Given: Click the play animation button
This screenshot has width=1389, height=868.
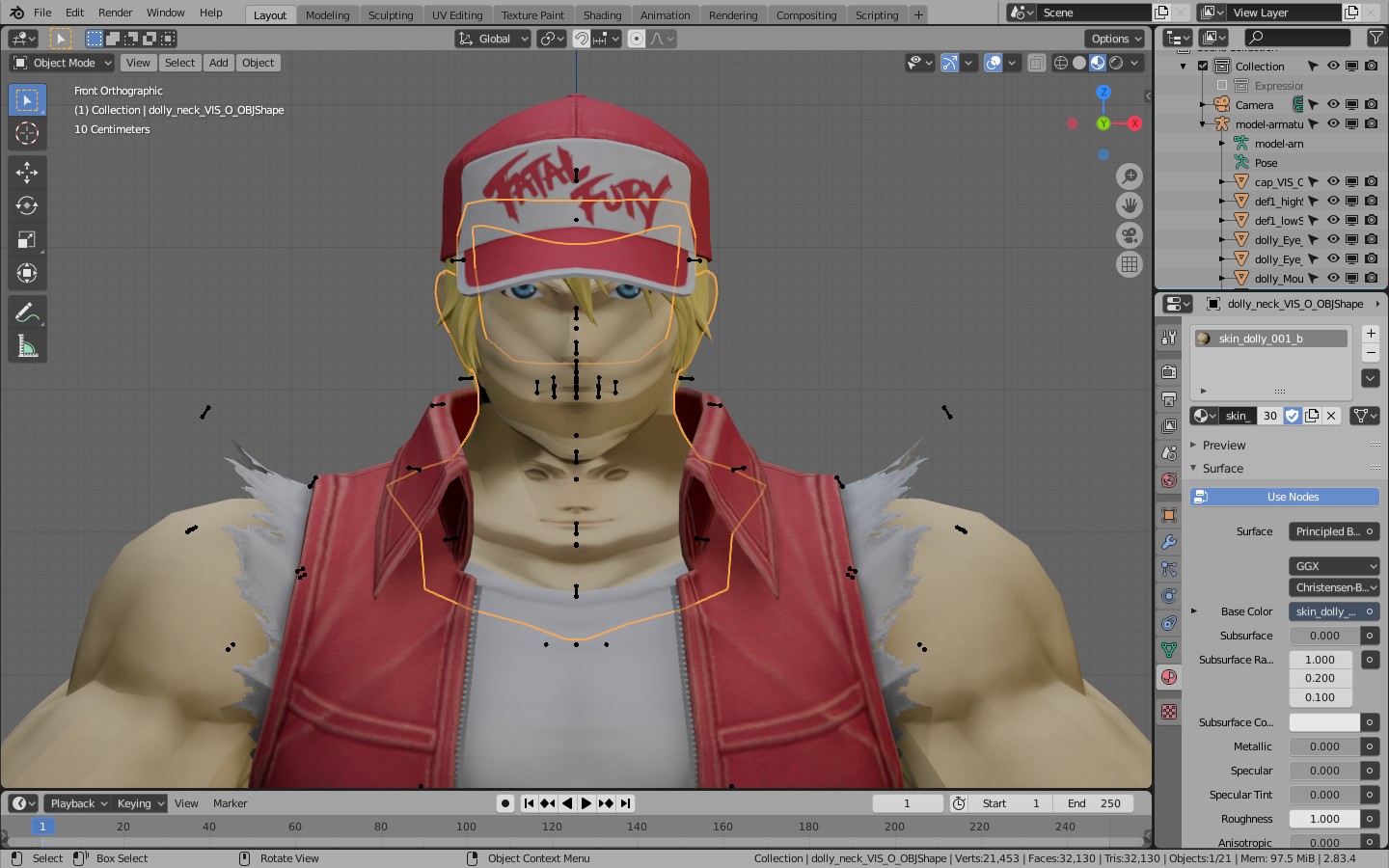Looking at the screenshot, I should pos(586,803).
